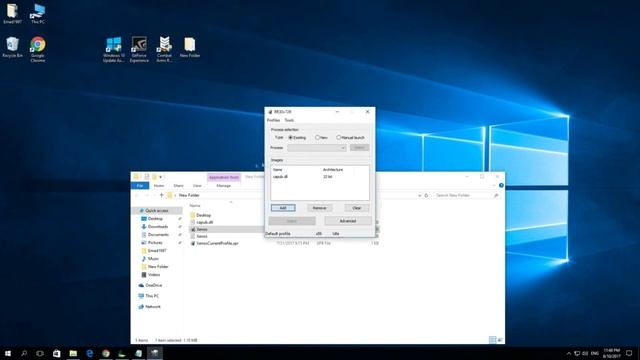Select the Combat Arms desktop shortcut
The width and height of the screenshot is (640, 360).
(x=164, y=49)
